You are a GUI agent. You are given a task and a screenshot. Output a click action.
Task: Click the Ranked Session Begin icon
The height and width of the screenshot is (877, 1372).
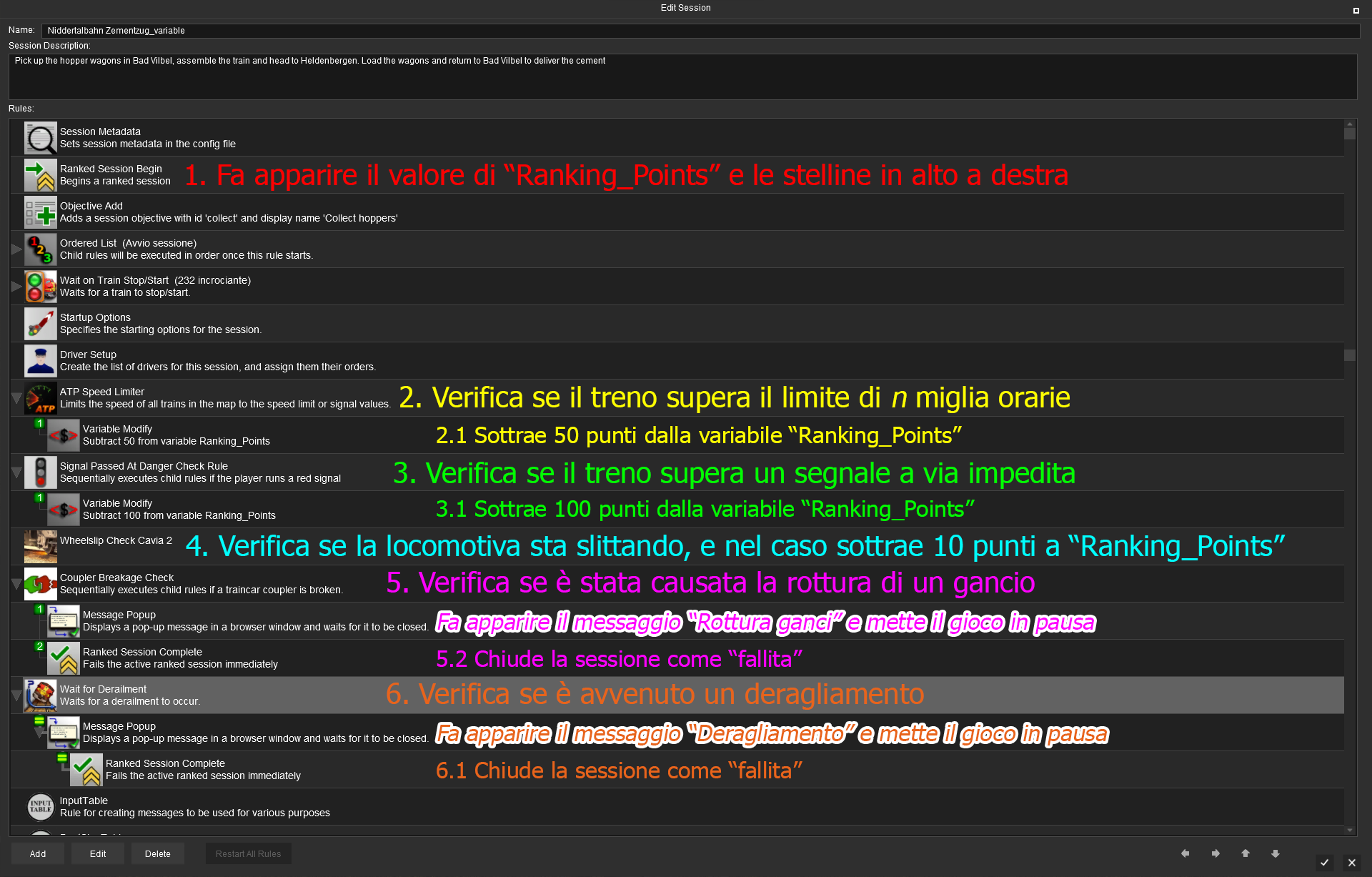40,175
